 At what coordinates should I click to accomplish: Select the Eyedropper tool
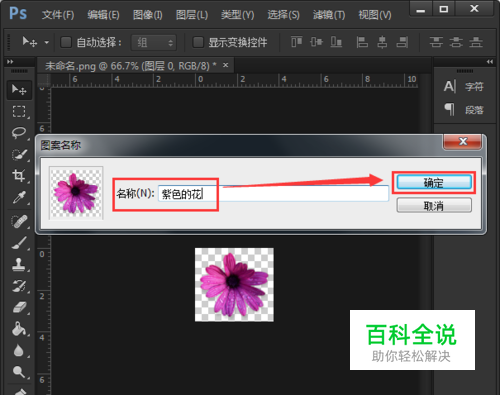[19, 197]
